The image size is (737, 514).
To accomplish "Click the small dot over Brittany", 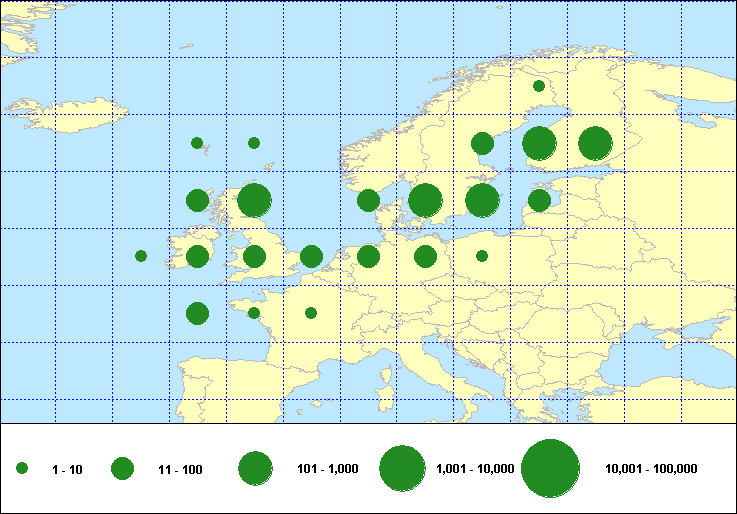I will pyautogui.click(x=254, y=313).
